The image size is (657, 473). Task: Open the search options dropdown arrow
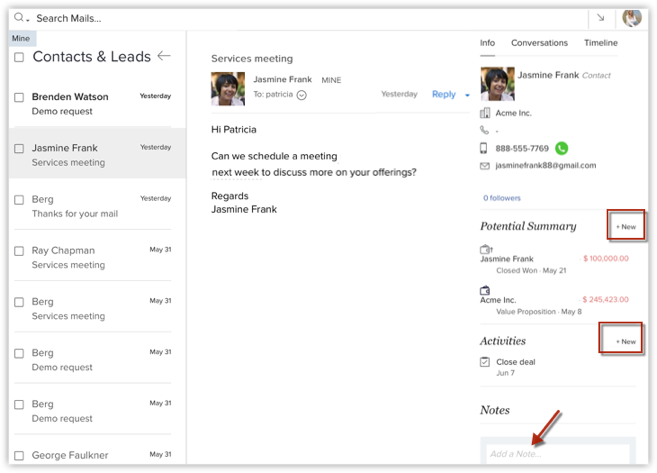tap(28, 19)
